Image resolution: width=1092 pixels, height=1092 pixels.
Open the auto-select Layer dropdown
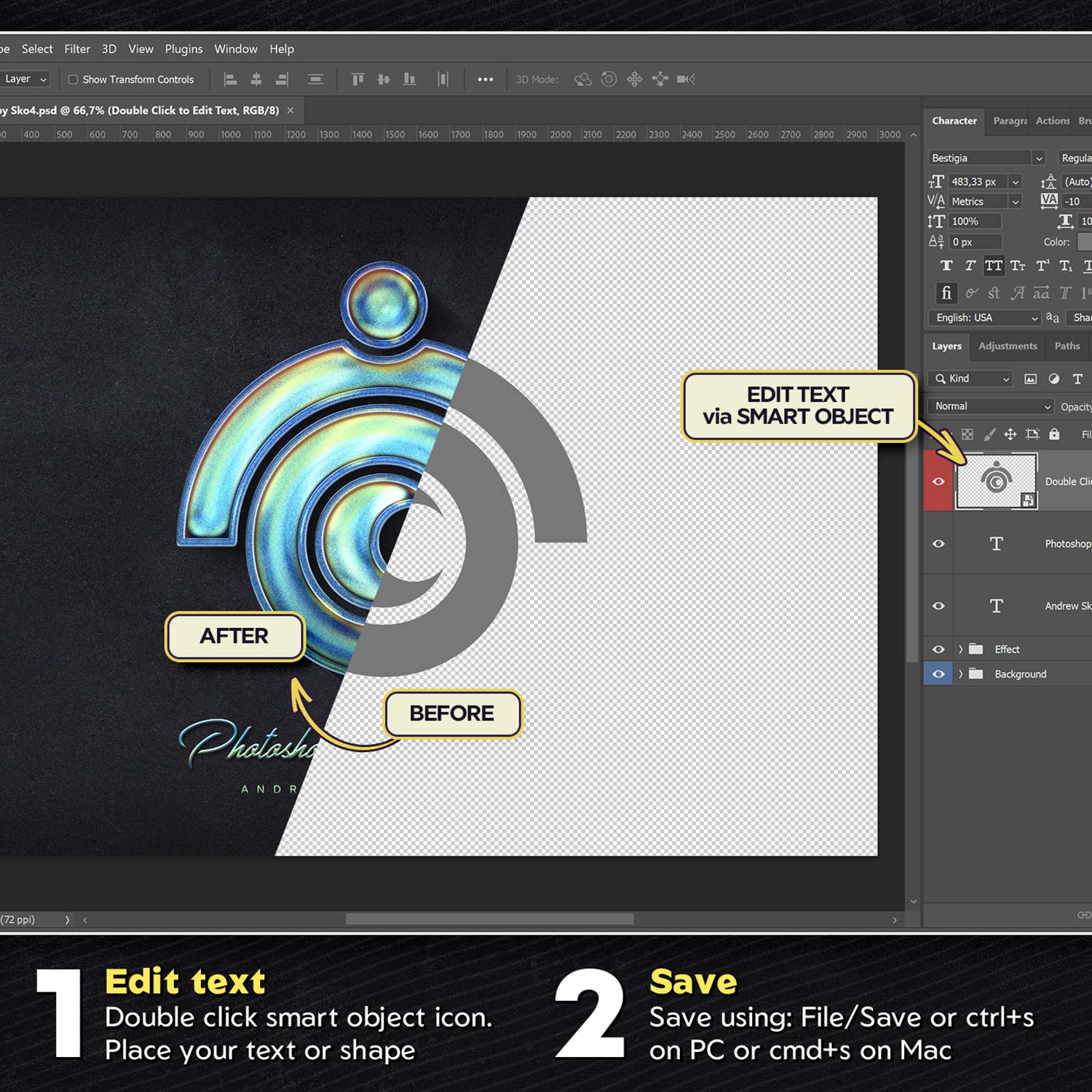click(x=24, y=79)
